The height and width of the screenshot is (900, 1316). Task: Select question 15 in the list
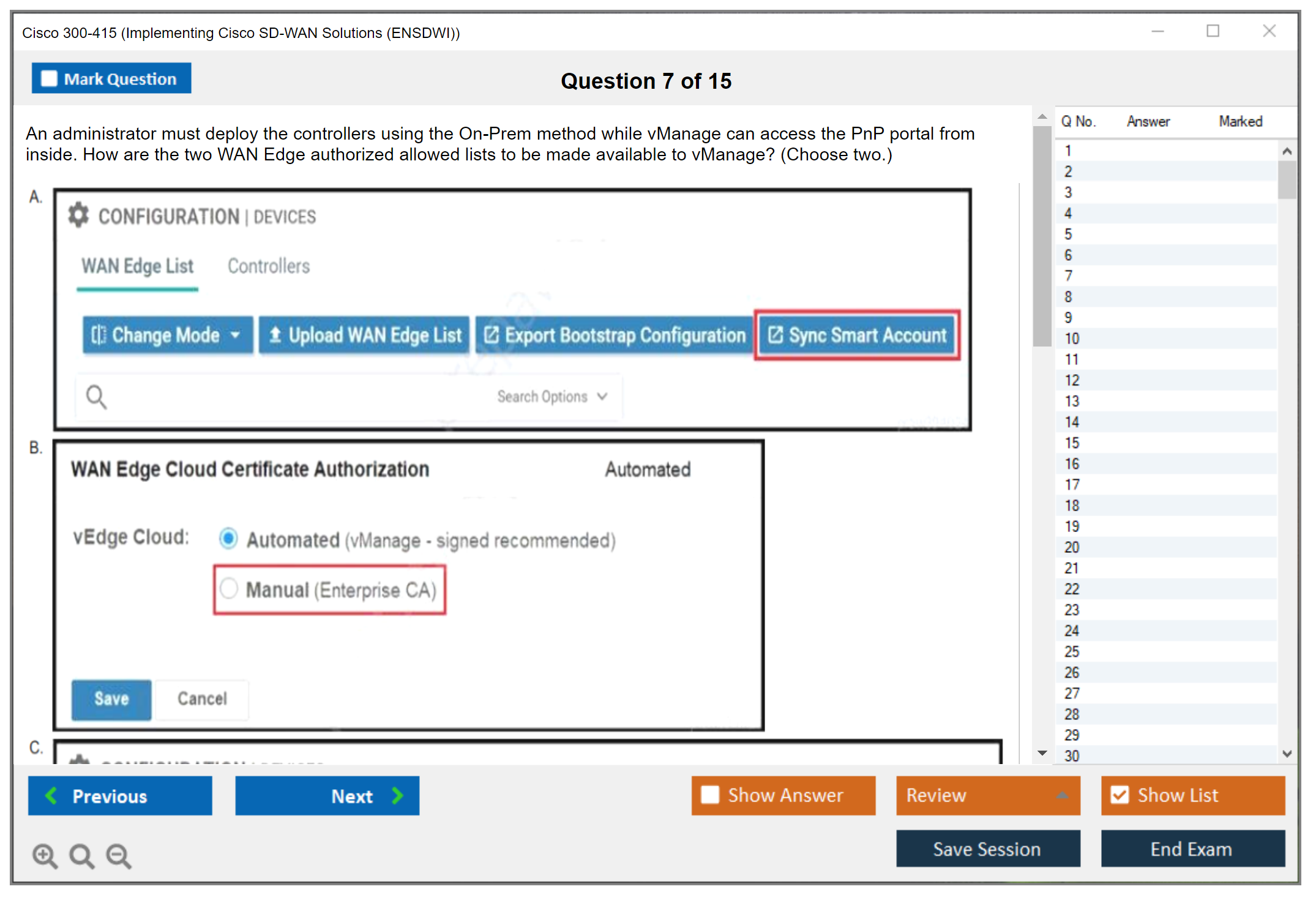(x=1072, y=443)
